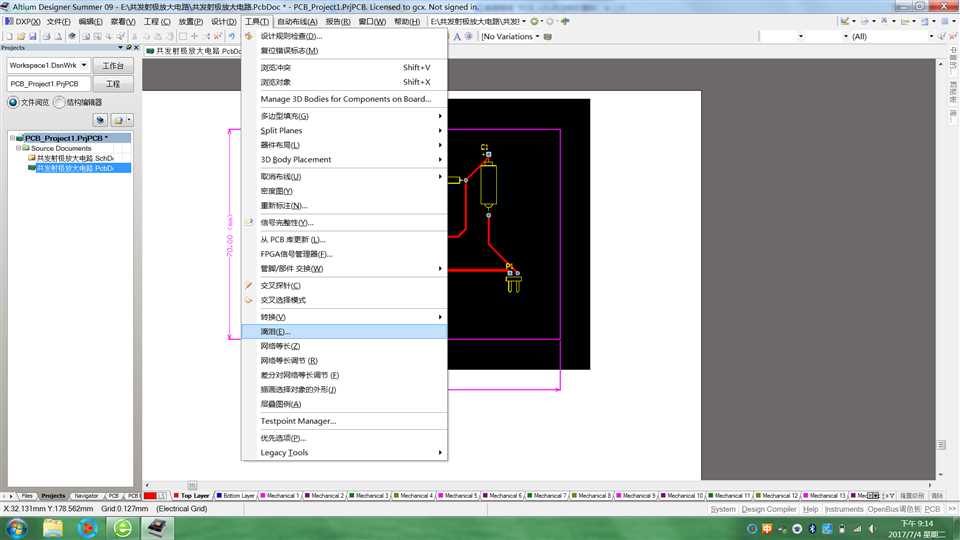Open Windows Explorer from the taskbar

[x=53, y=528]
